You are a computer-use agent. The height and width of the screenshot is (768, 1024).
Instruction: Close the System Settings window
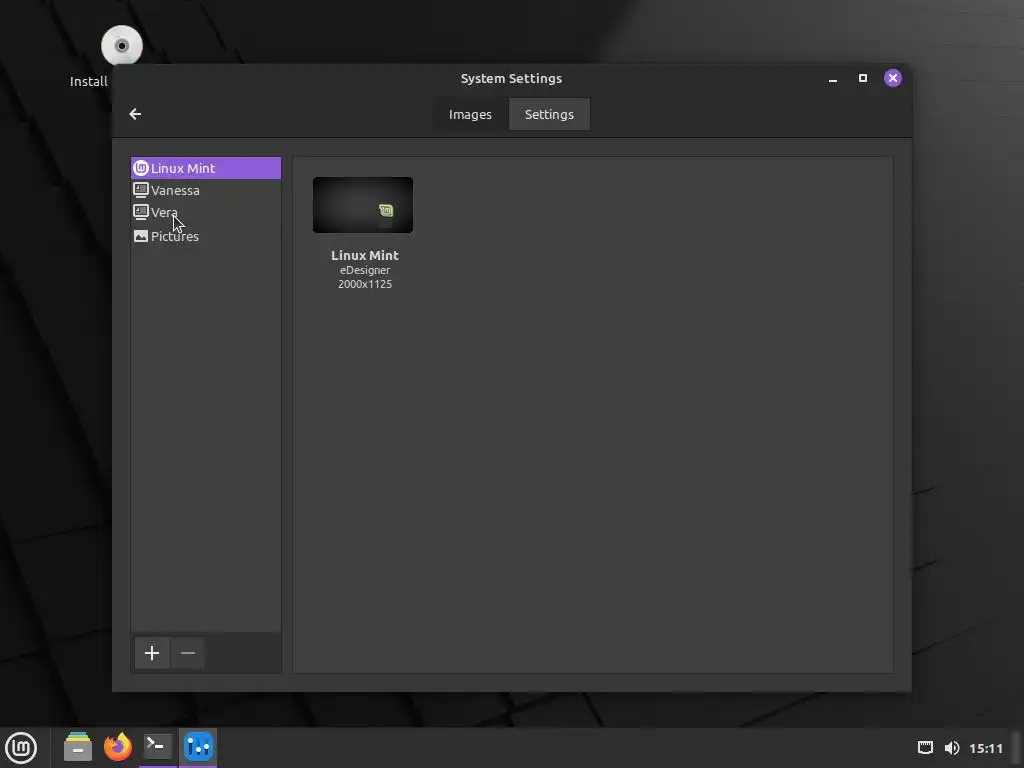(x=893, y=78)
